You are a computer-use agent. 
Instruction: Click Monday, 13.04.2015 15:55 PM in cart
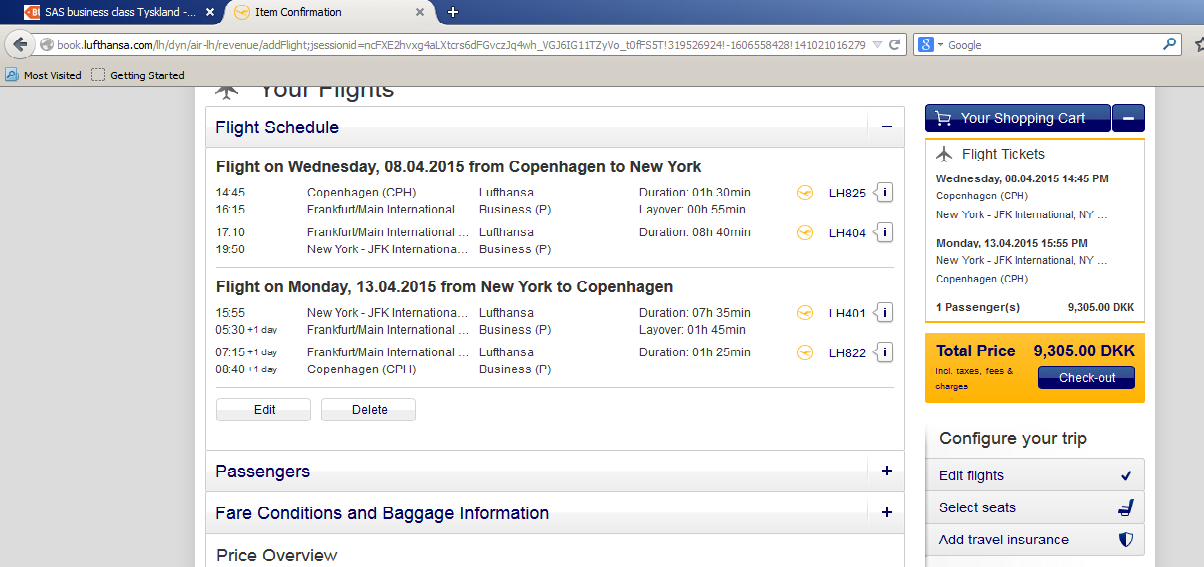tap(1012, 243)
